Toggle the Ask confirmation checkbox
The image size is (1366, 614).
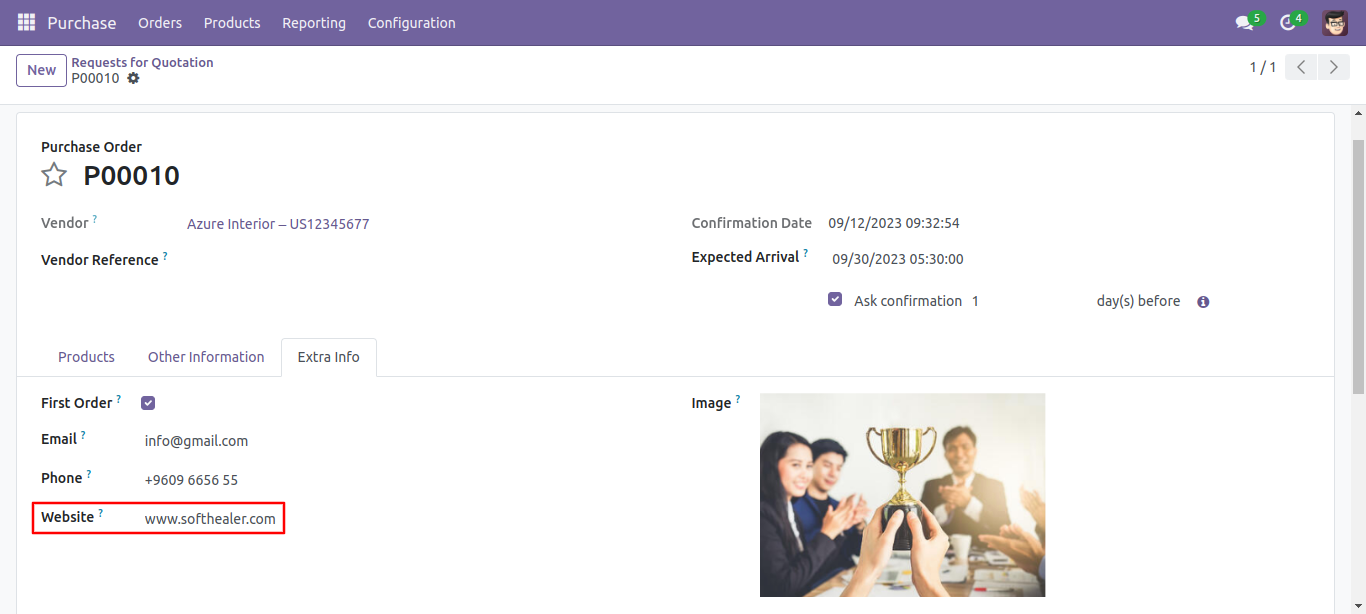tap(835, 299)
